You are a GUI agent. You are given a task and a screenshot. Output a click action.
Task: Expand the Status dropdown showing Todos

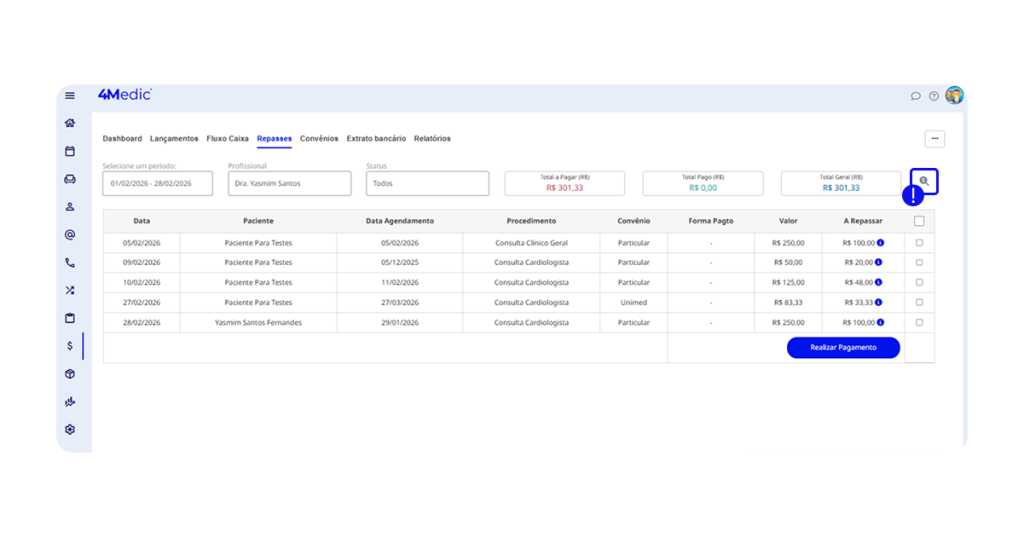click(x=427, y=184)
